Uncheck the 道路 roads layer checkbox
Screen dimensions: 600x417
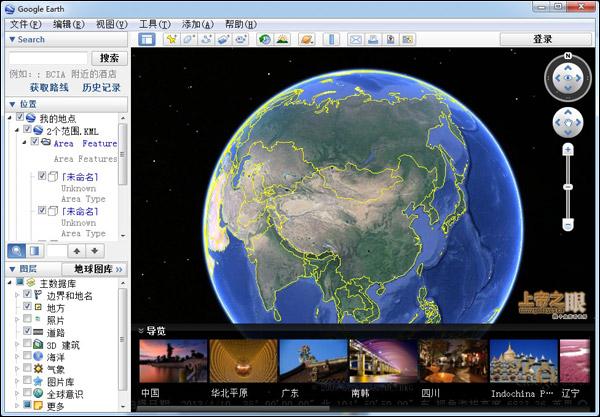27,330
